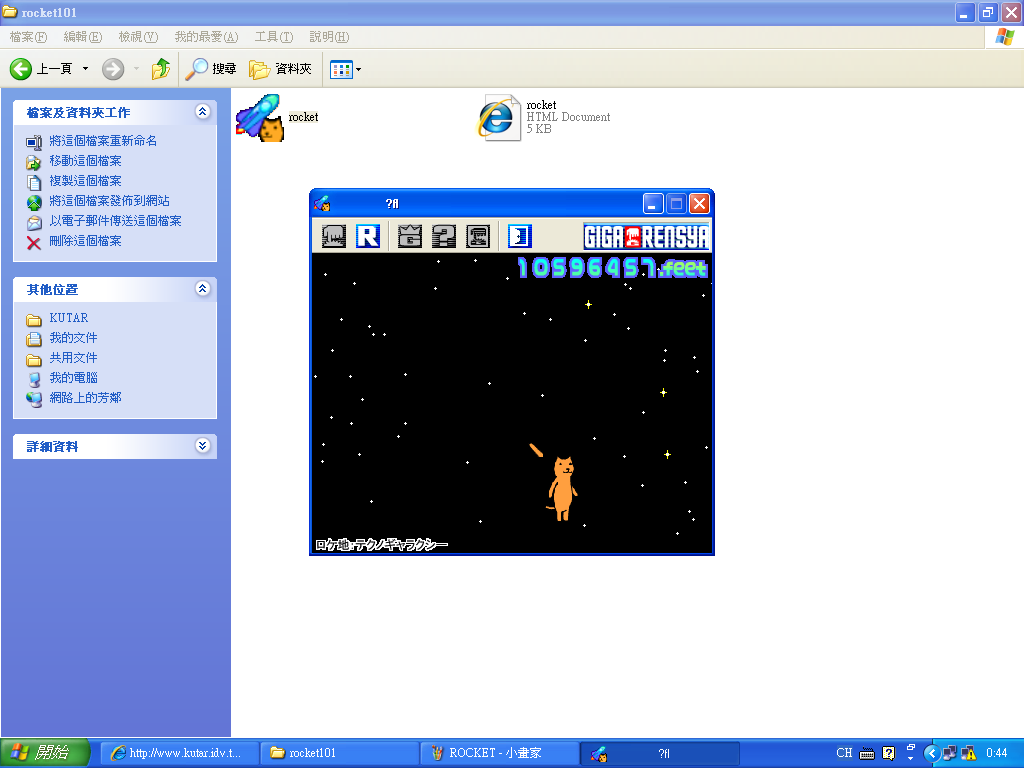
Task: Click the CH language indicator in tray
Action: click(x=844, y=753)
